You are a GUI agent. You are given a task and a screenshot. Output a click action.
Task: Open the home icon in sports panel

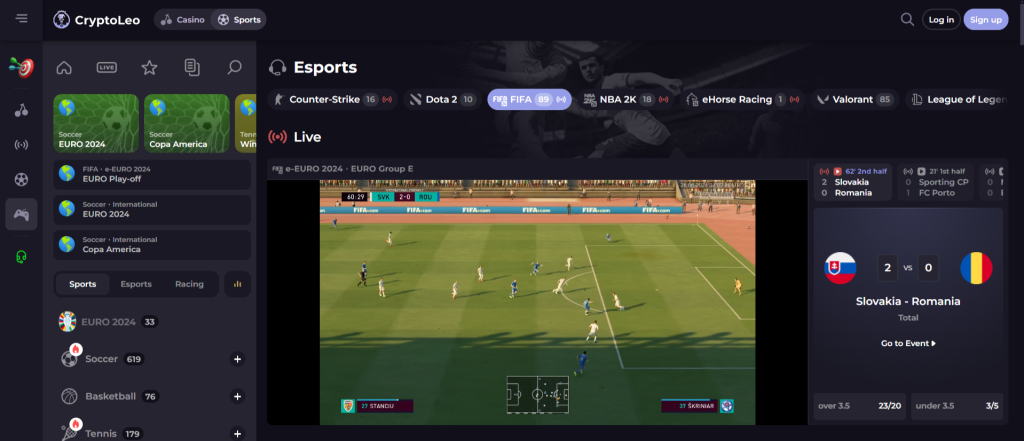click(x=64, y=67)
